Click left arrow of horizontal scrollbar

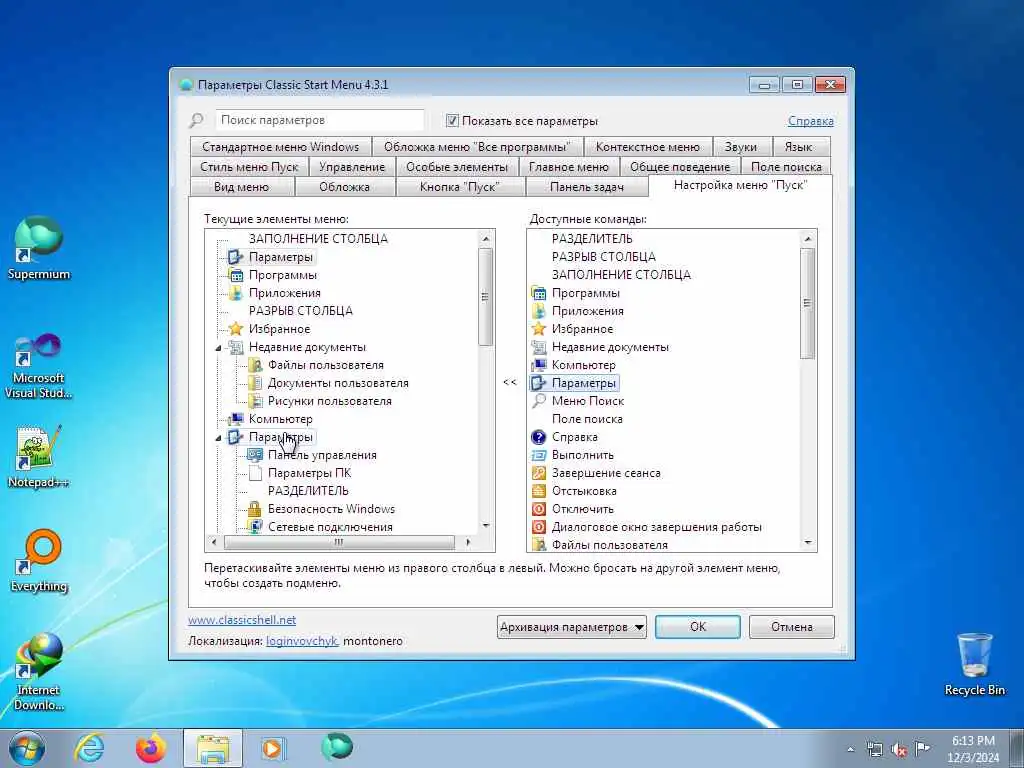(214, 542)
